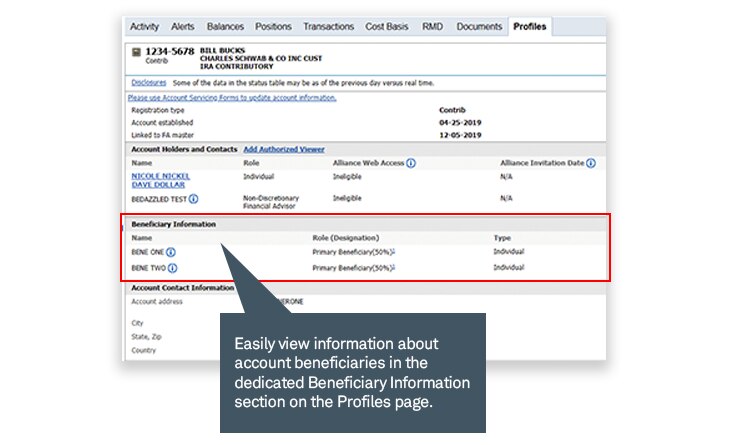Open the DAVE DOLLAR account holder link

tap(158, 185)
